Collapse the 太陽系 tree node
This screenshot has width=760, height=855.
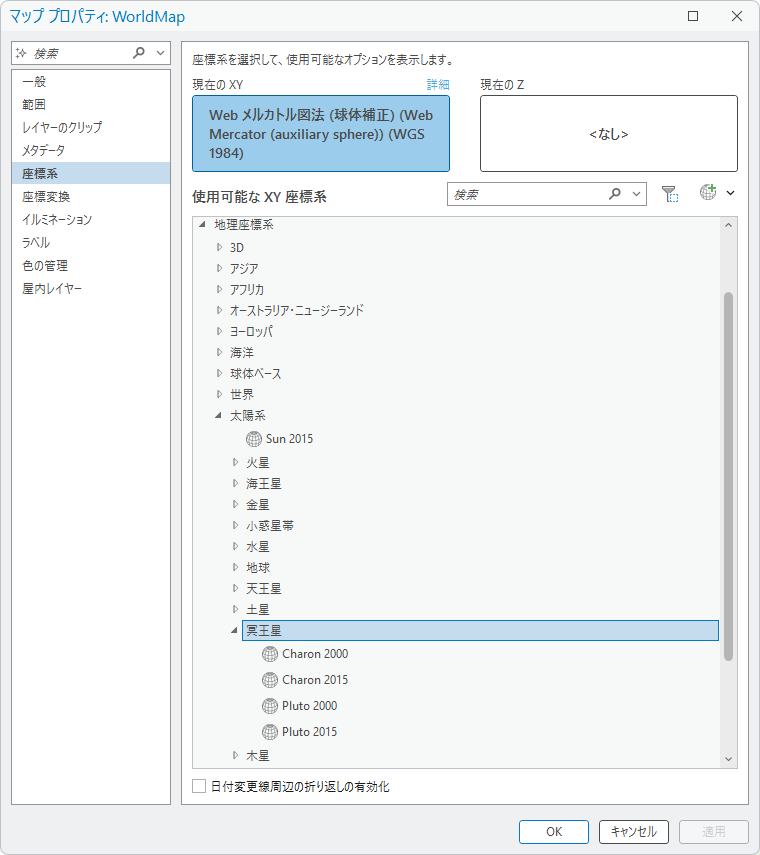219,415
